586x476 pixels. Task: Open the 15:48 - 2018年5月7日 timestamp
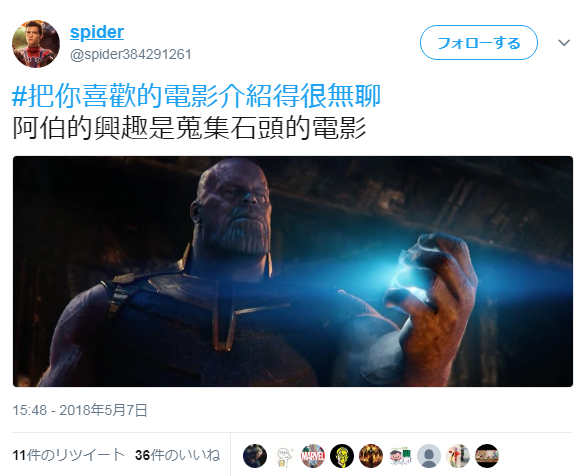coord(80,410)
